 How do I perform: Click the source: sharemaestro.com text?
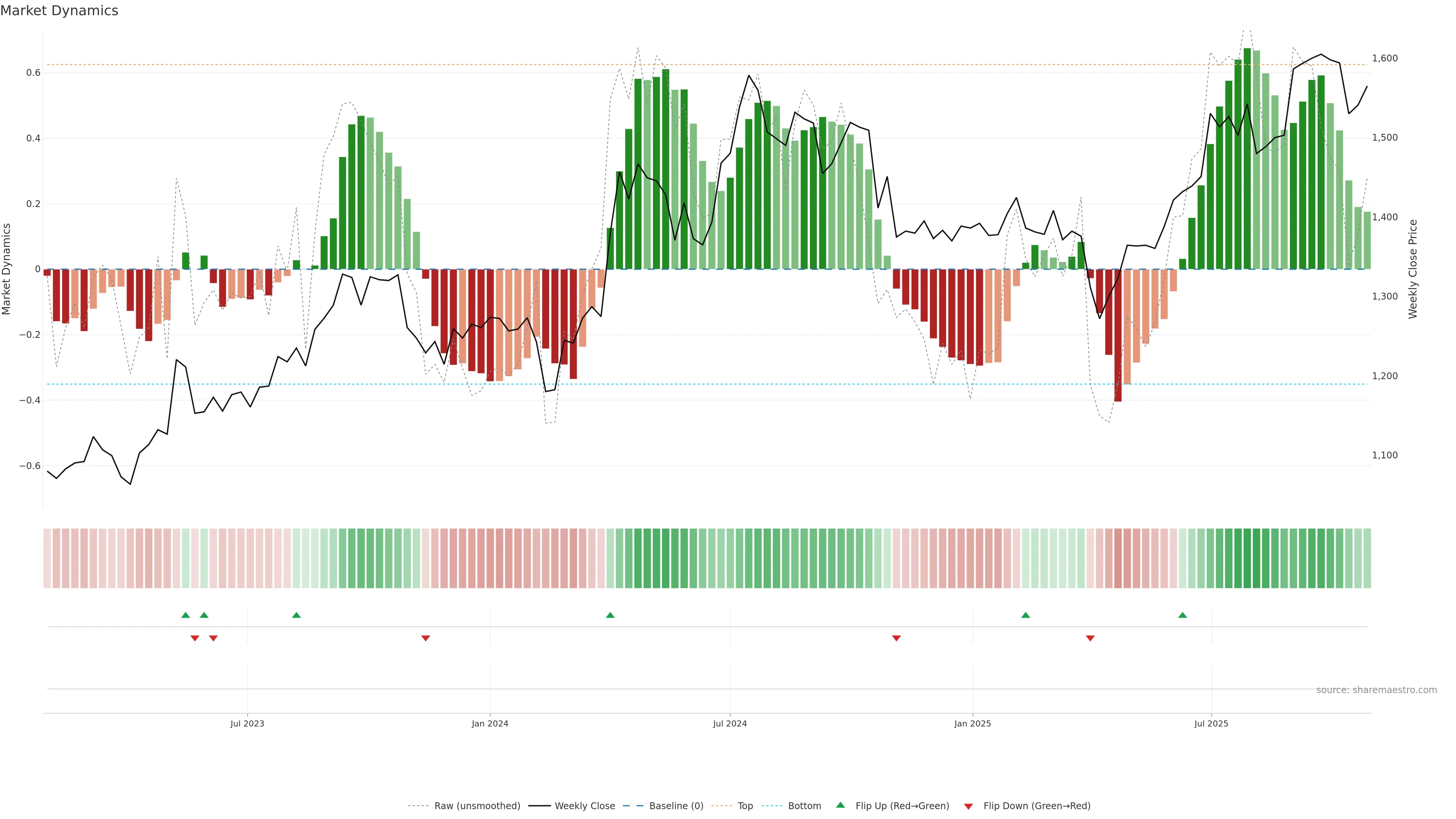coord(1376,690)
